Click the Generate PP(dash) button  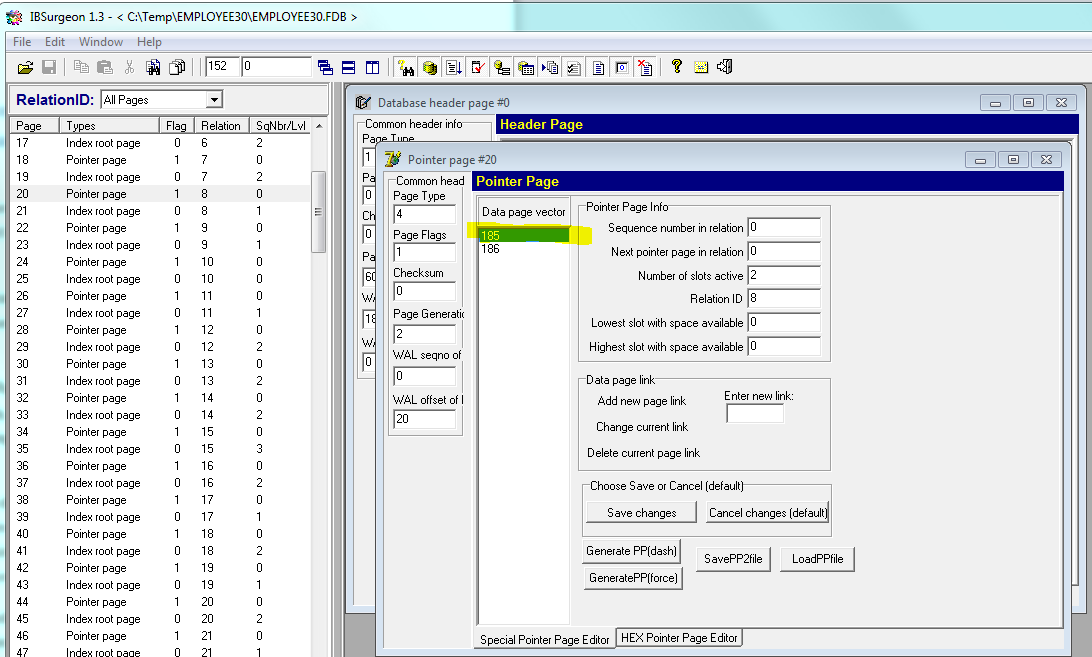click(x=632, y=552)
